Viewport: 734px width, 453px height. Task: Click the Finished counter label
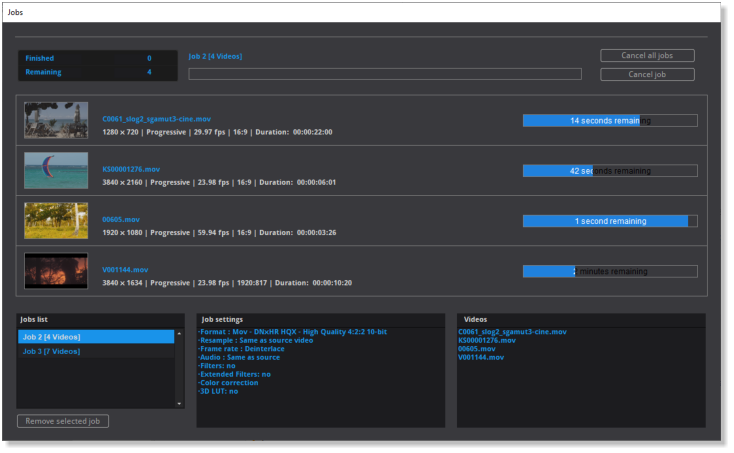click(x=39, y=58)
